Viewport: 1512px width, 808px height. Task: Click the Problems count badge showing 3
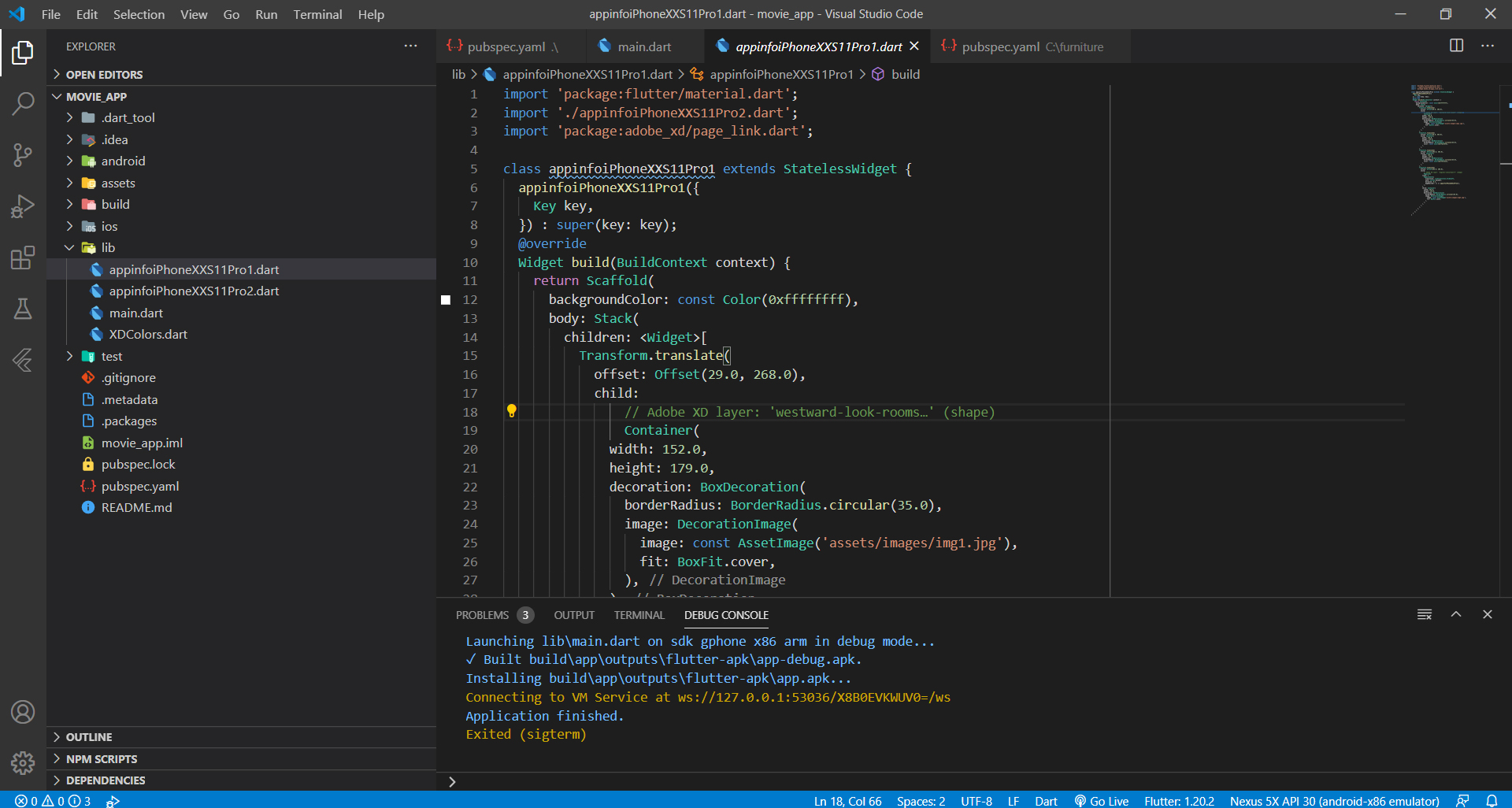(525, 615)
